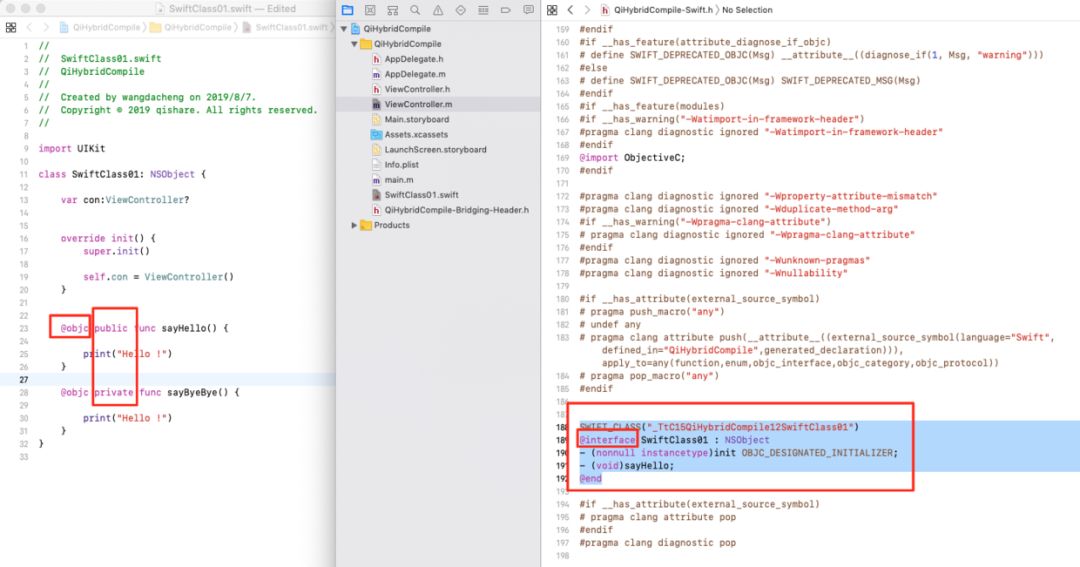
Task: Go forward in SwiftClass01 editor history
Action: pos(45,28)
